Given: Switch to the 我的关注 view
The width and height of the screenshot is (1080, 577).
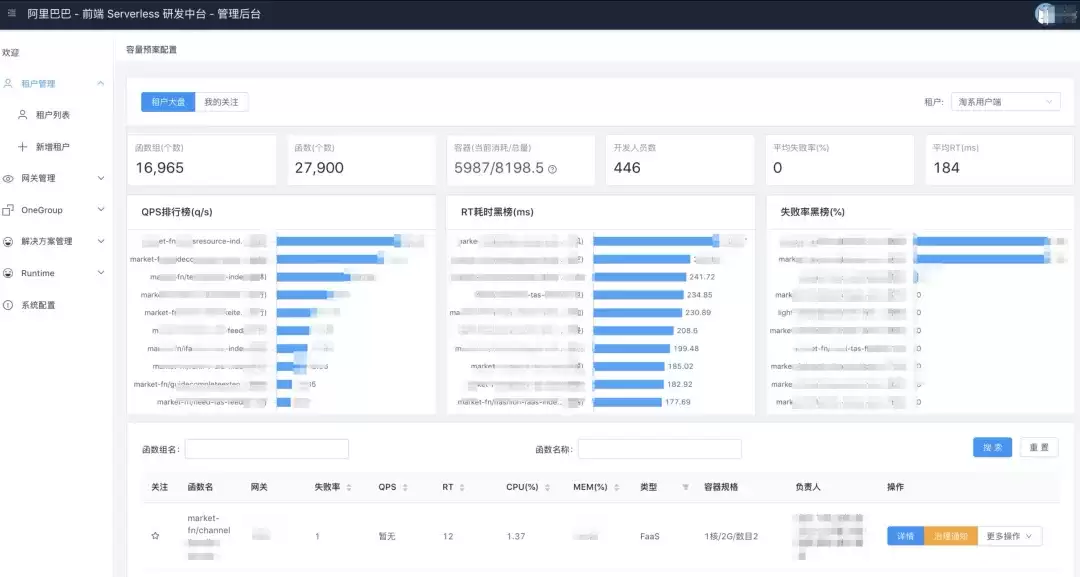Looking at the screenshot, I should (x=221, y=102).
